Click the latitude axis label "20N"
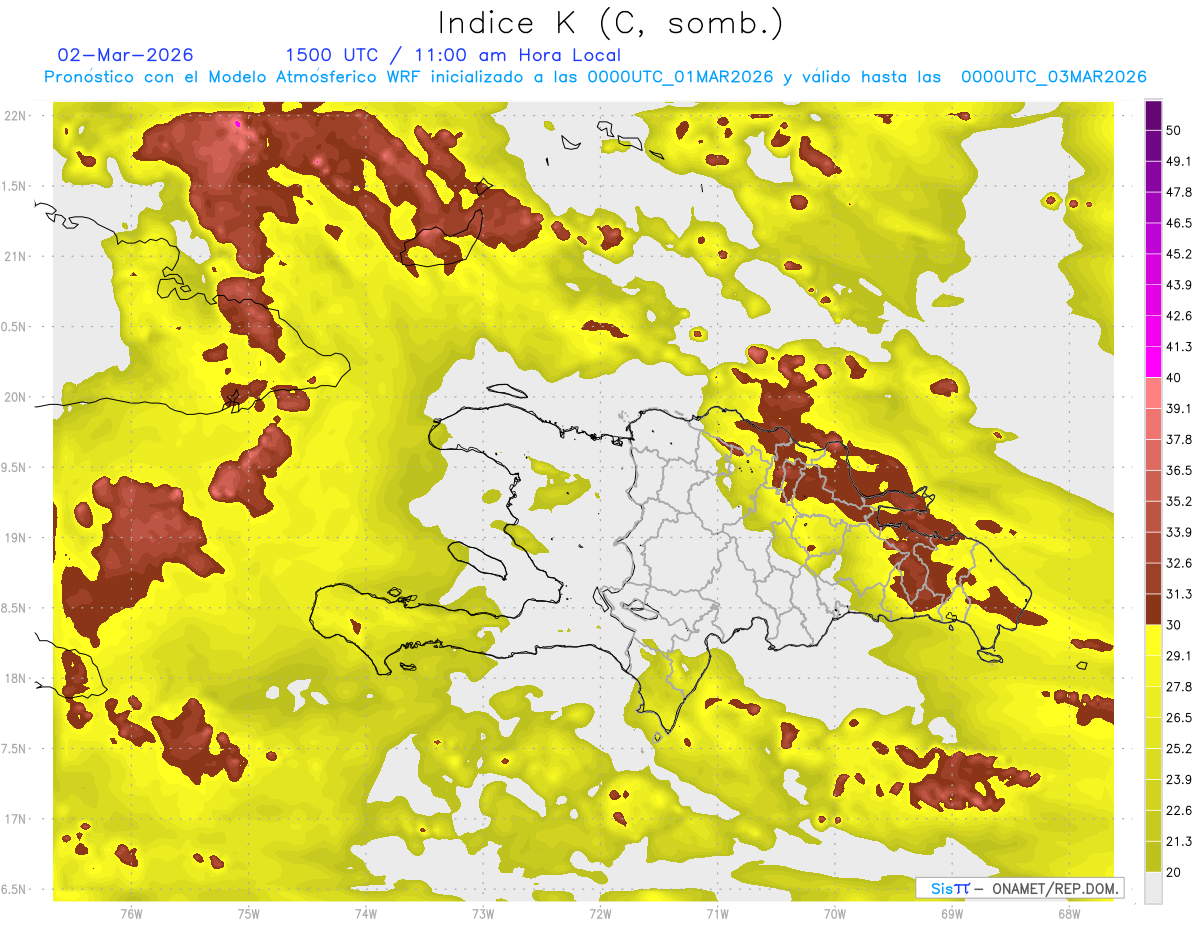The height and width of the screenshot is (927, 1200). click(15, 397)
